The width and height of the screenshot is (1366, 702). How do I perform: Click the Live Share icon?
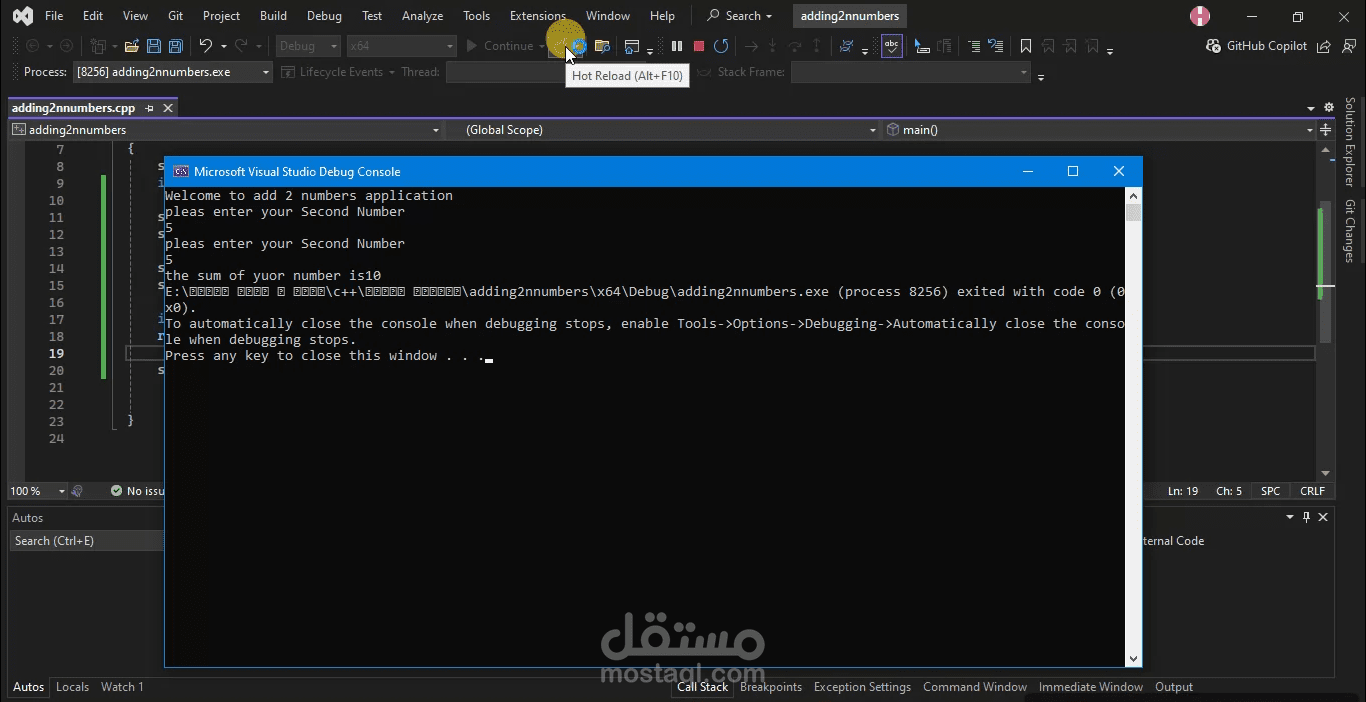[x=1324, y=46]
